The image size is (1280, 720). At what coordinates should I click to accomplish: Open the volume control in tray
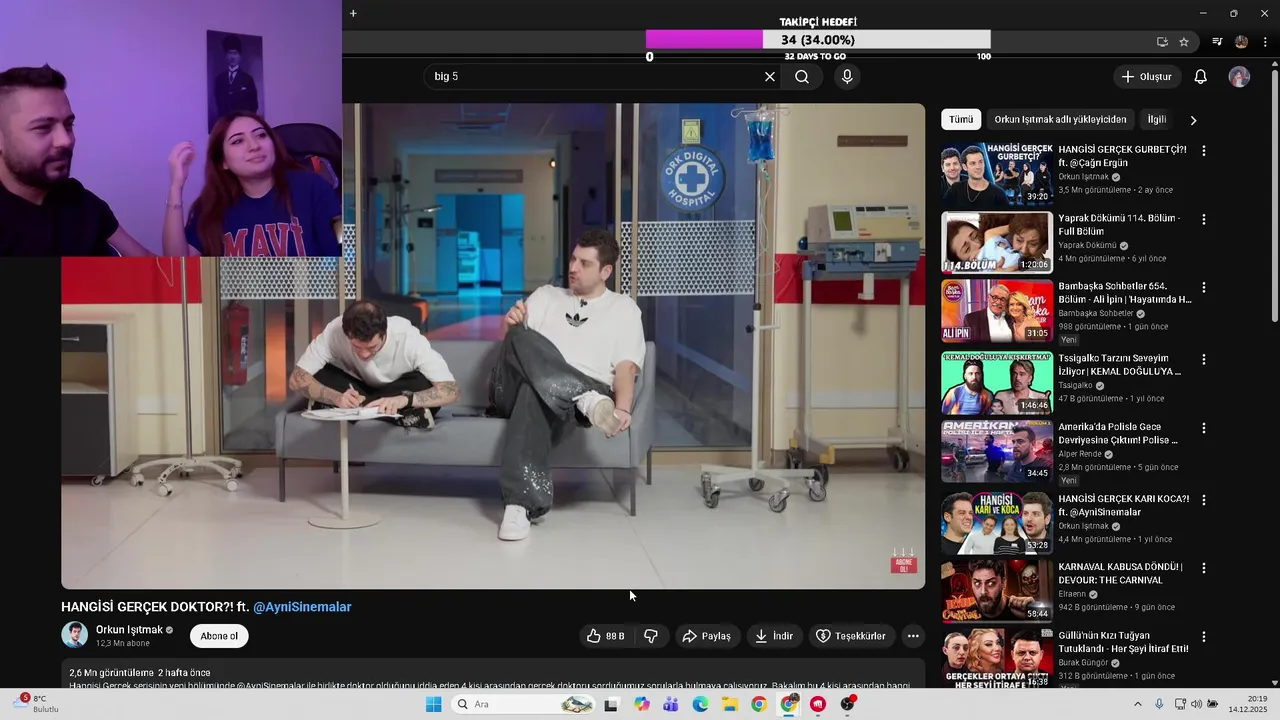click(x=1197, y=704)
